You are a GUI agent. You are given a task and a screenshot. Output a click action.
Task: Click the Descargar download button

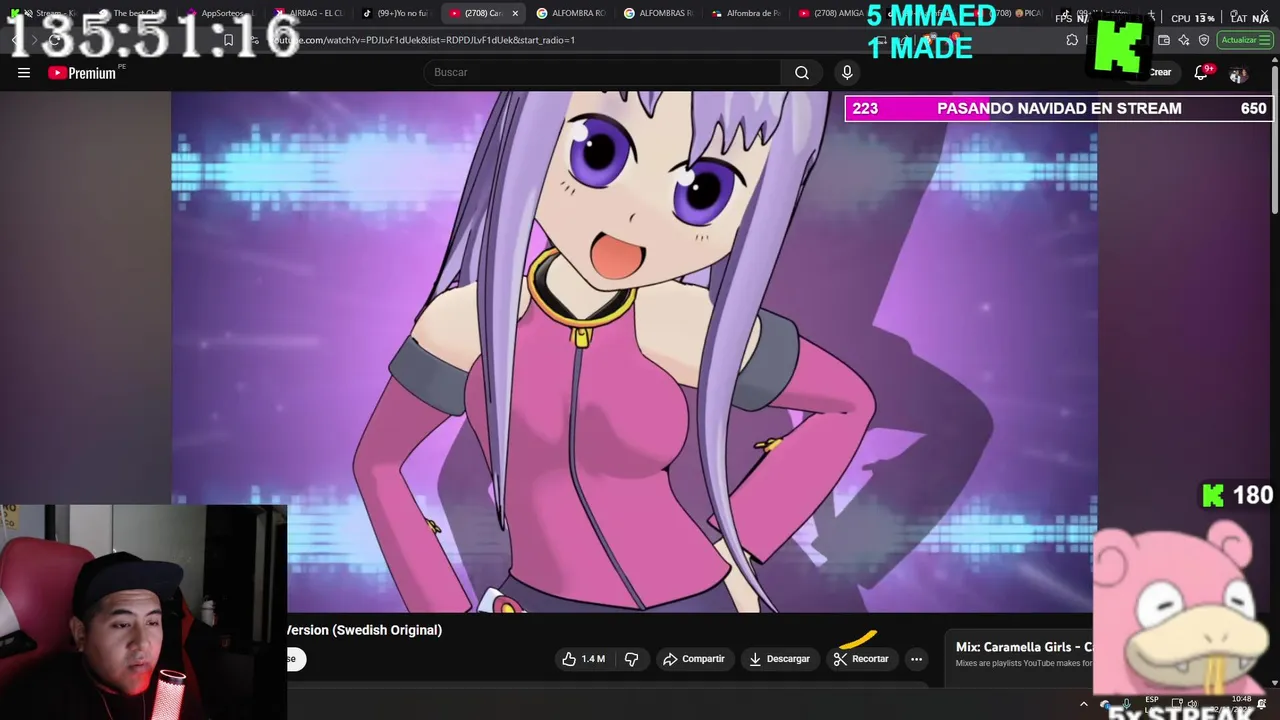pyautogui.click(x=779, y=659)
